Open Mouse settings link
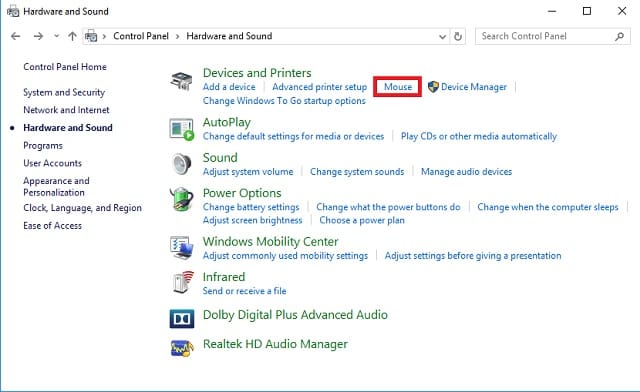The image size is (640, 392). coord(398,87)
